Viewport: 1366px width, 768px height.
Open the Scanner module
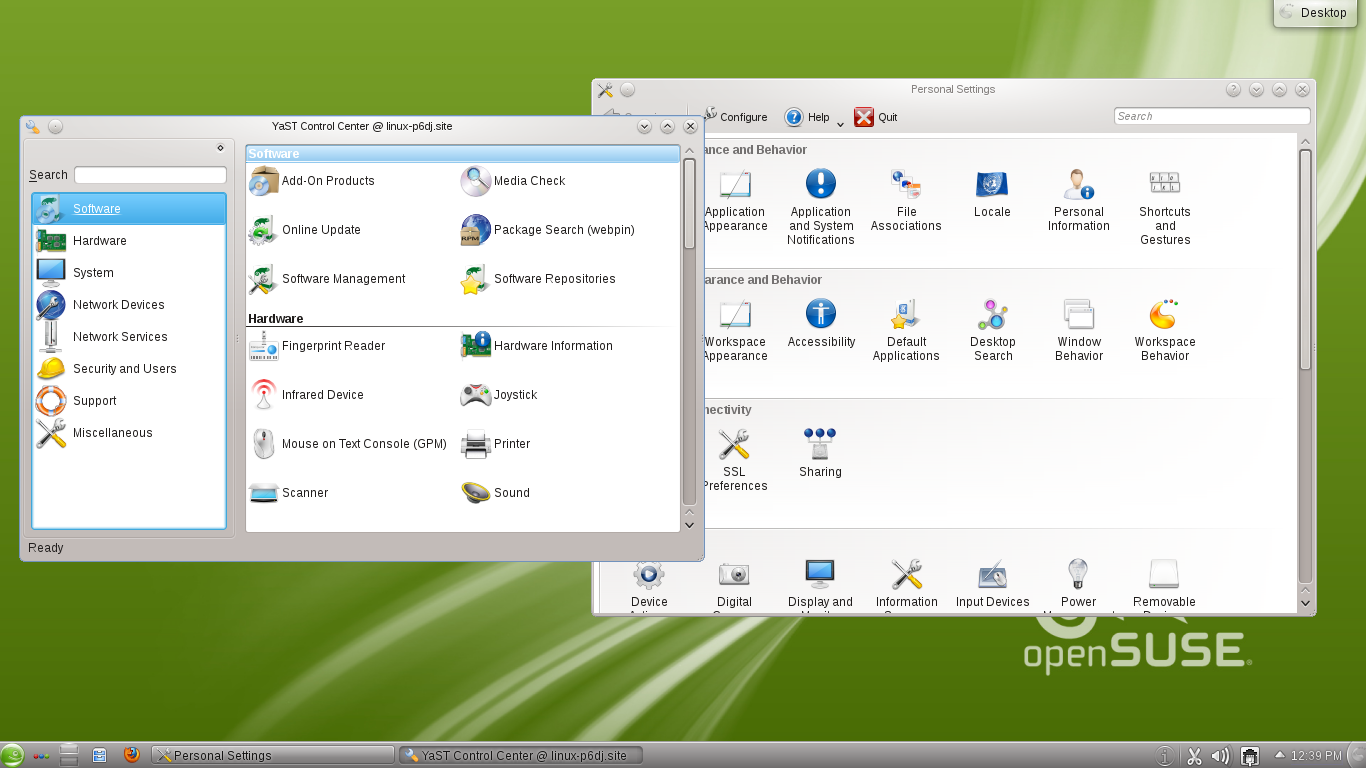point(289,493)
